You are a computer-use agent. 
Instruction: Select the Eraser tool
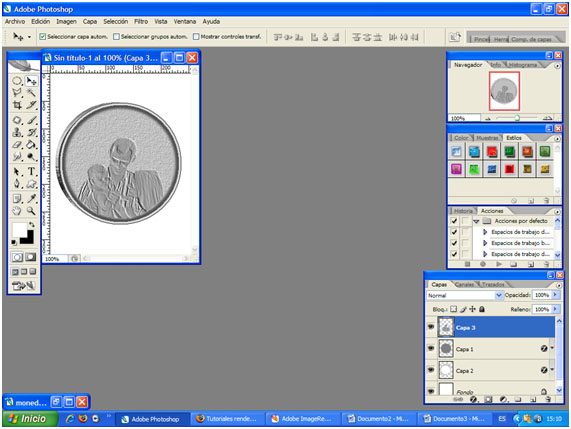(x=17, y=145)
